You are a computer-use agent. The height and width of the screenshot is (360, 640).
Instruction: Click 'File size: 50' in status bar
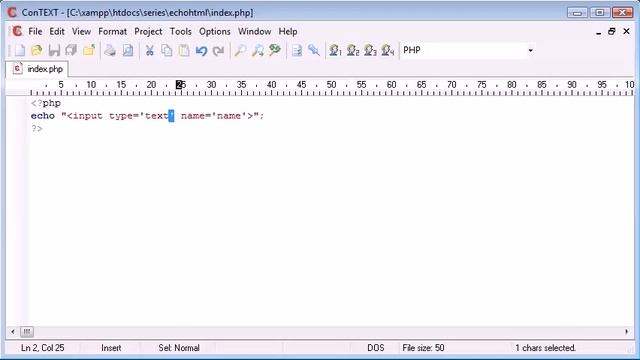[x=423, y=348]
